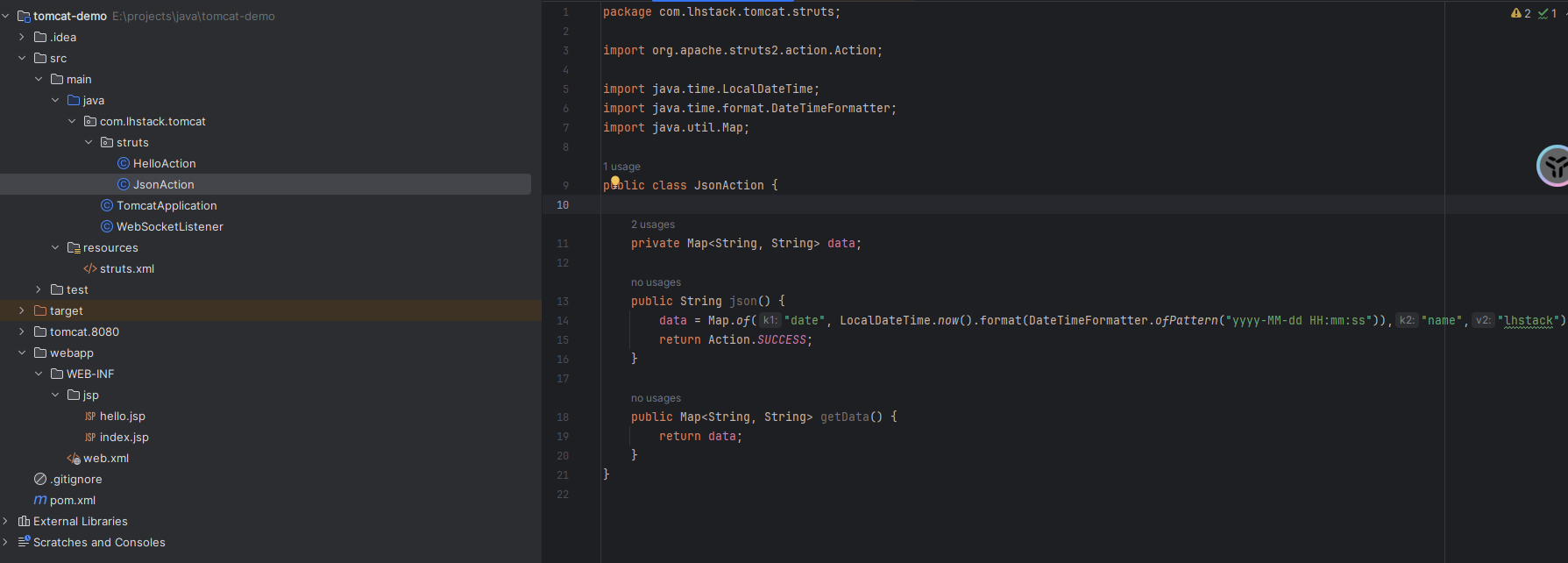Open hello.jsp file

click(122, 416)
